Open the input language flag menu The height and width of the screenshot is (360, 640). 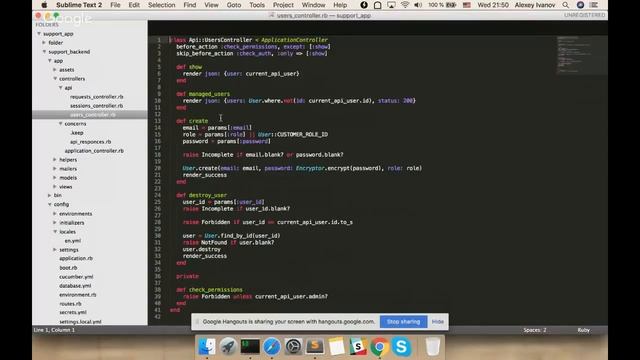[x=467, y=5]
